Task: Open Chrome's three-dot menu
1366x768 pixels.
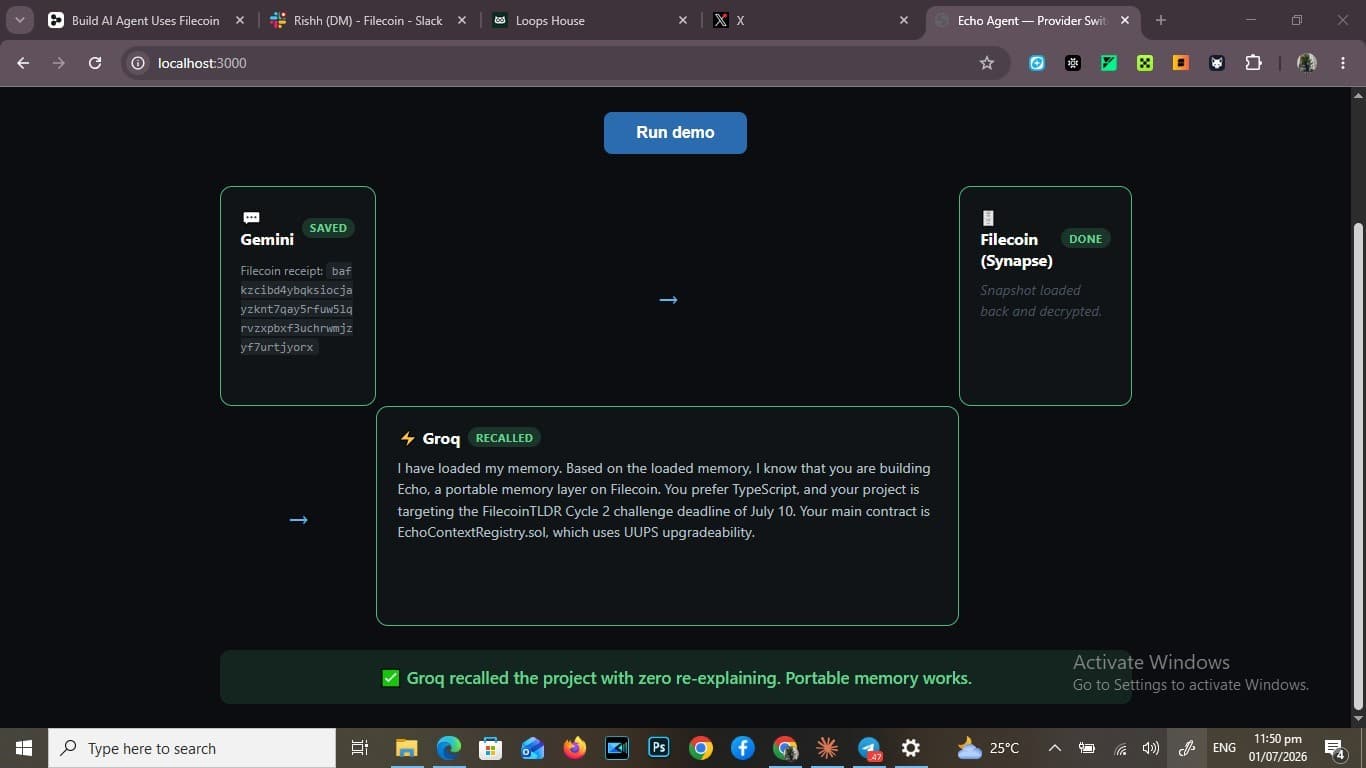Action: click(1341, 63)
